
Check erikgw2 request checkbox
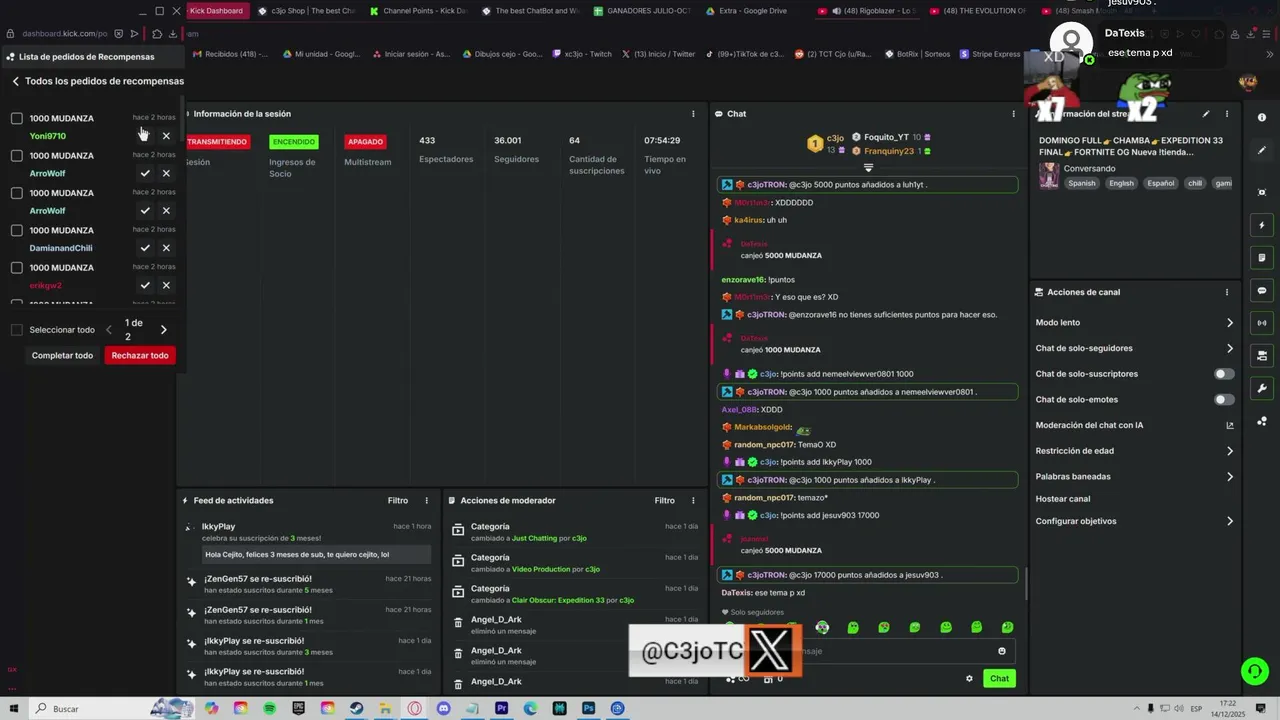point(17,267)
